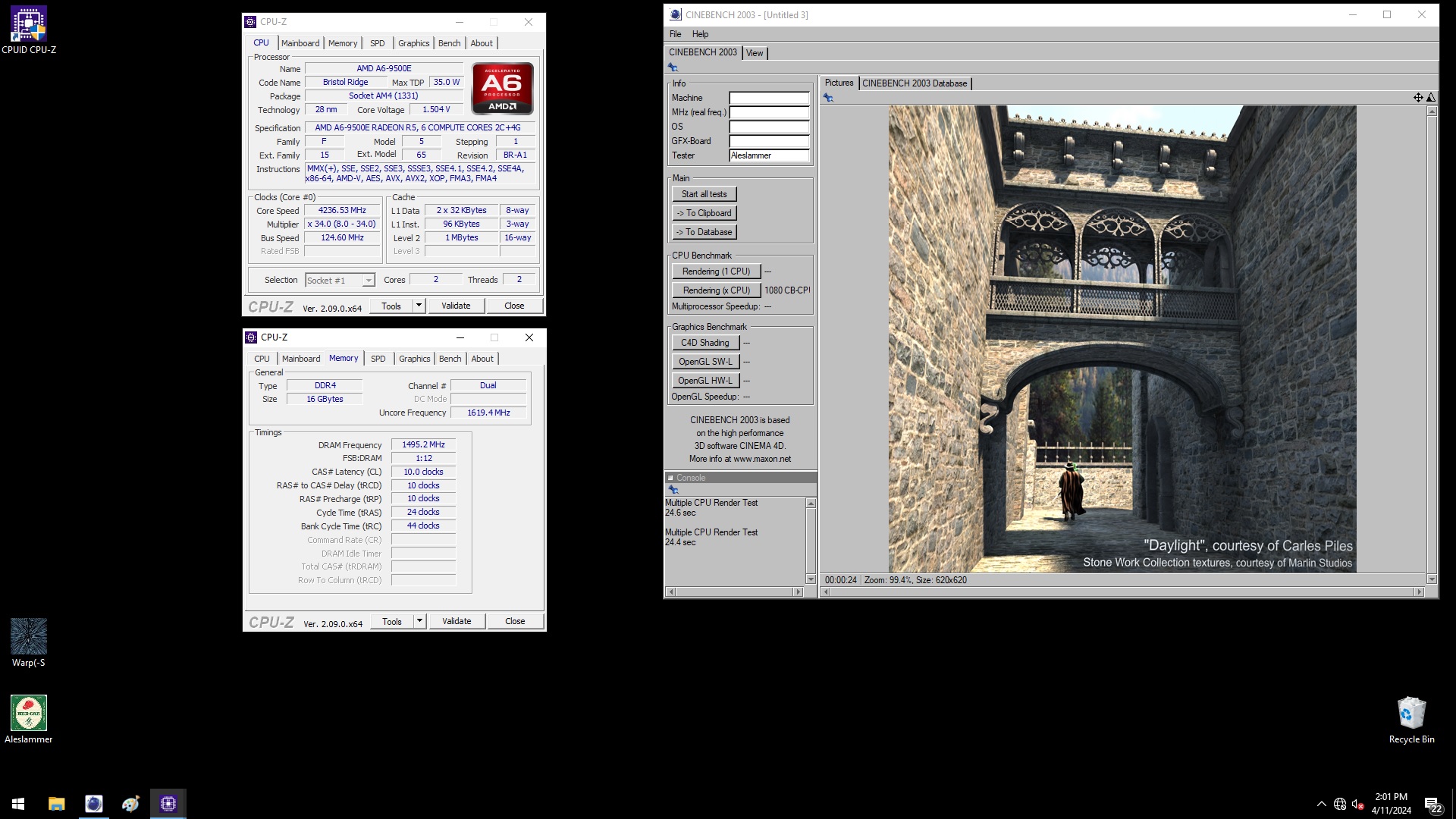Screen dimensions: 1456x819
Task: Open the Bench tab in the upper CPU-Z window
Action: pyautogui.click(x=449, y=43)
